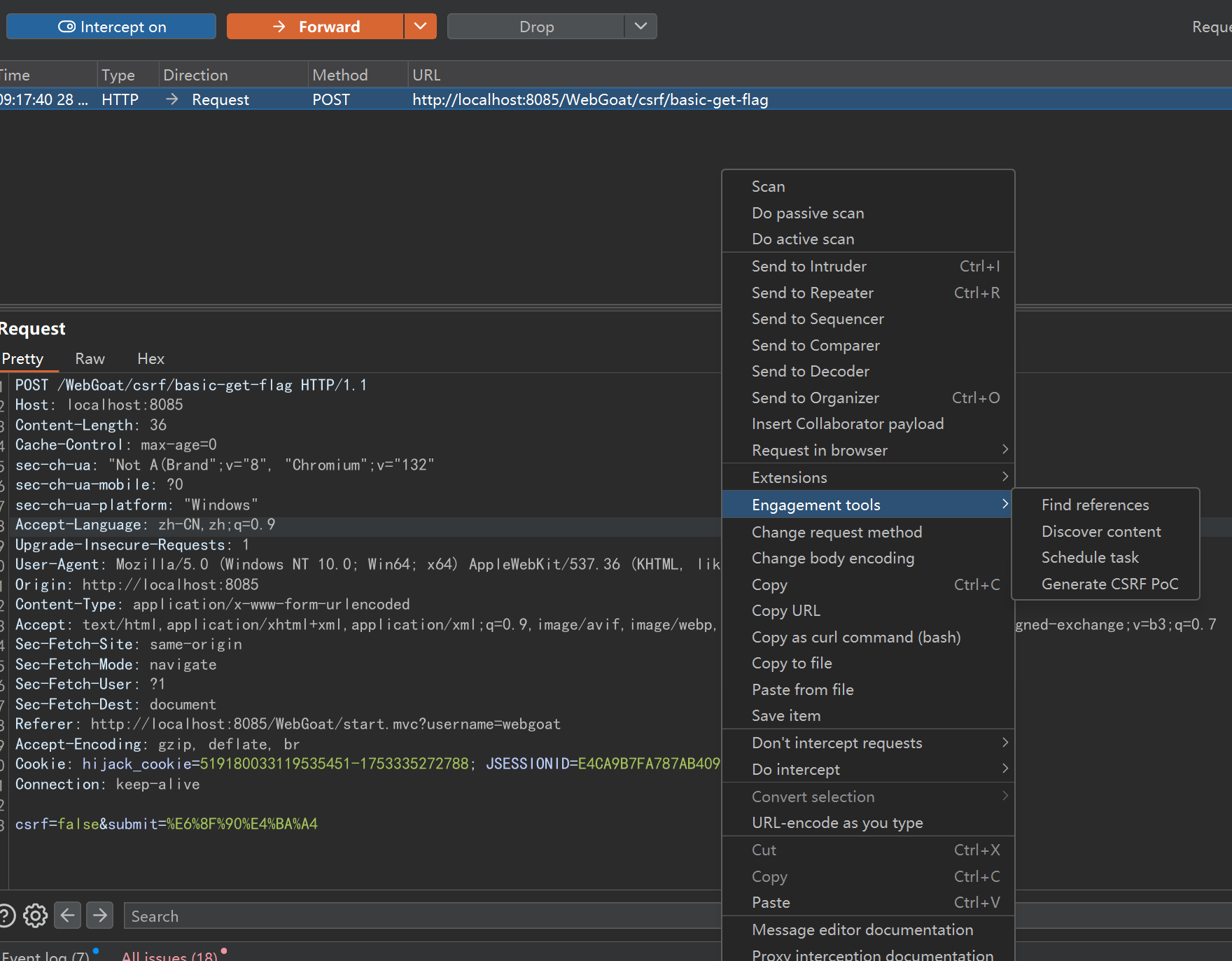Click the Referer header line
This screenshot has height=961, width=1232.
tap(288, 724)
